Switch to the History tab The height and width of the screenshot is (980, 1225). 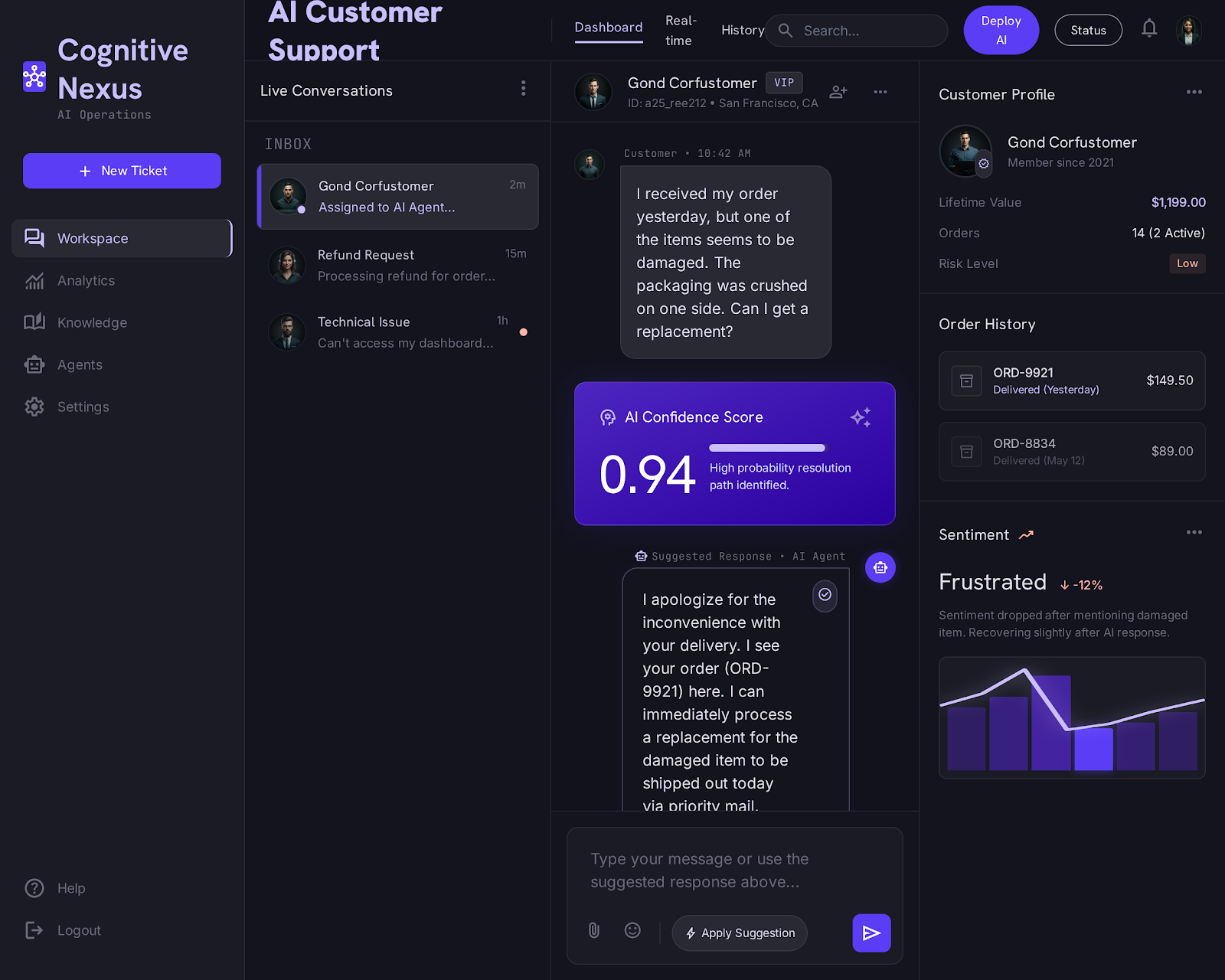pos(743,31)
